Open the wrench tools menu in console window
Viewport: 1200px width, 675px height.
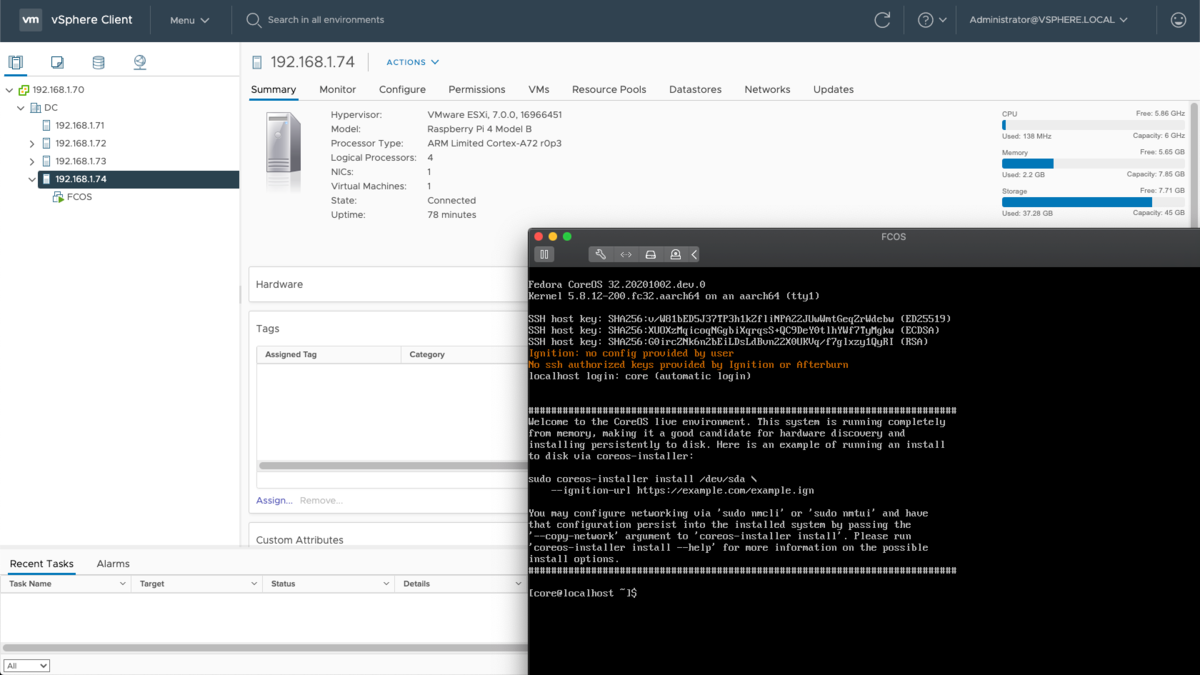click(601, 255)
